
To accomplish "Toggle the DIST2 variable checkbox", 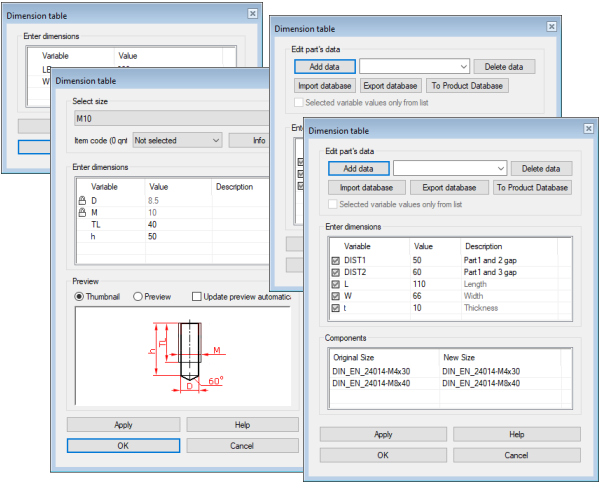I will click(x=335, y=272).
